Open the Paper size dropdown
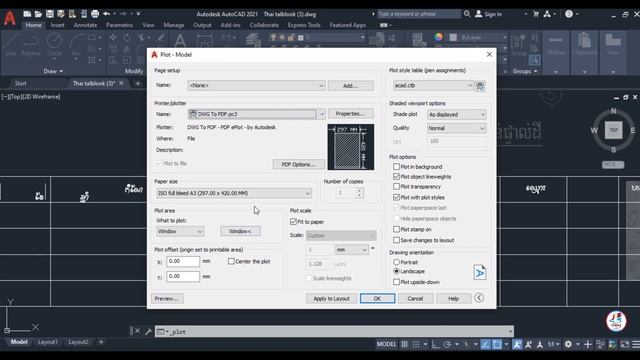Image resolution: width=640 pixels, height=360 pixels. tap(234, 193)
